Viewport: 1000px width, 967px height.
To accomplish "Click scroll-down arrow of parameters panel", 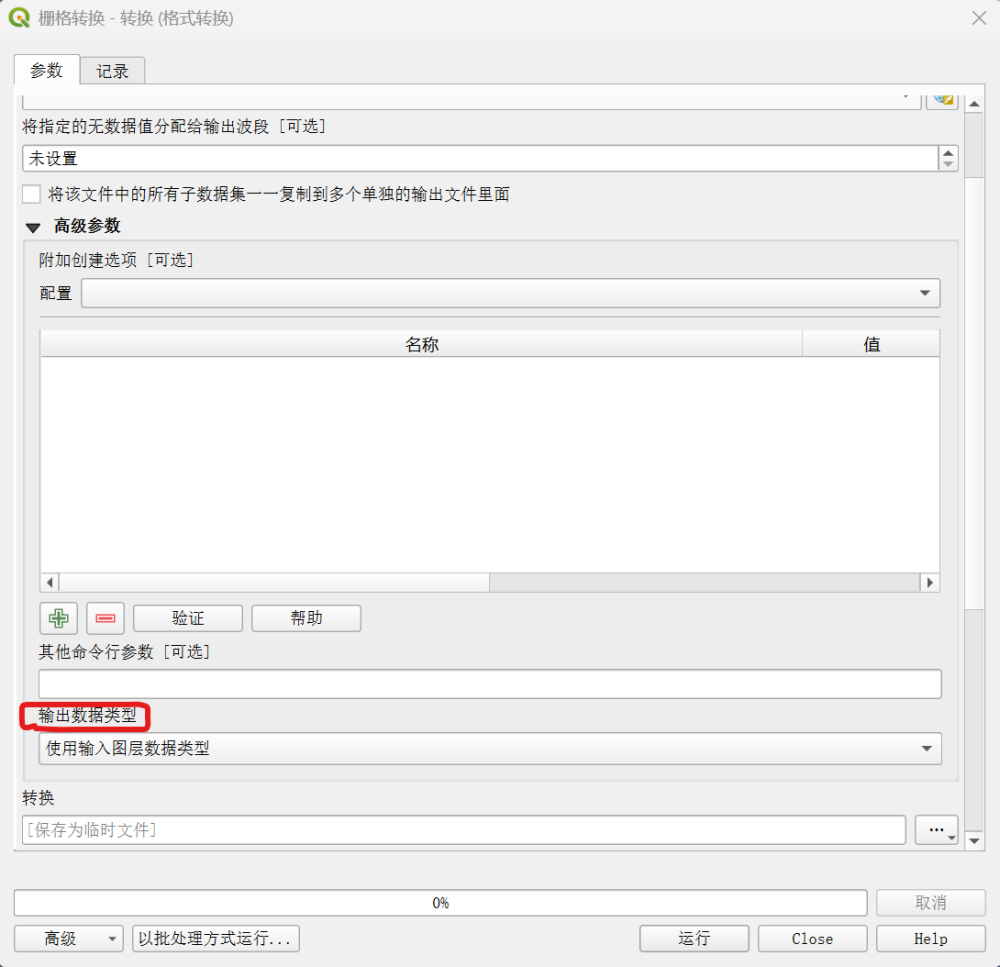I will pyautogui.click(x=975, y=841).
